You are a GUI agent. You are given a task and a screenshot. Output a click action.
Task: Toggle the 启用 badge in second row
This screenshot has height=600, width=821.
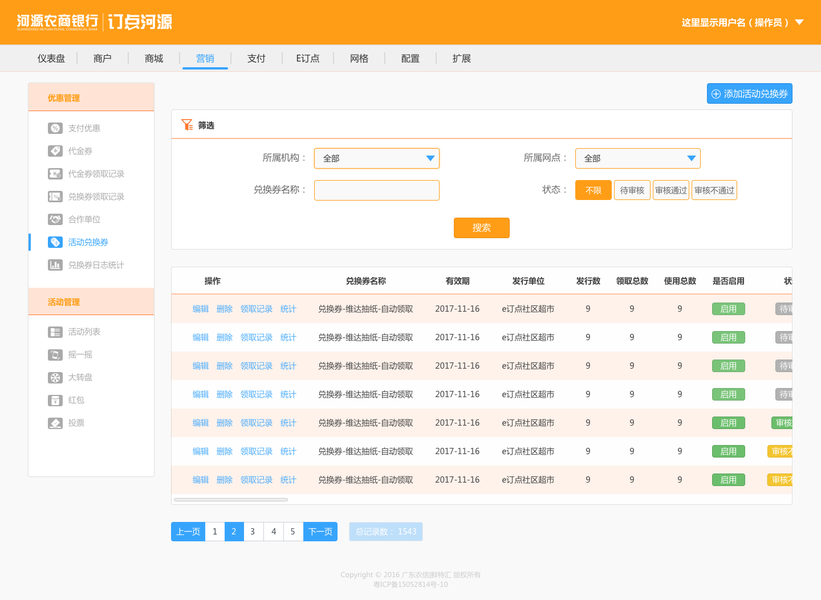pyautogui.click(x=728, y=337)
